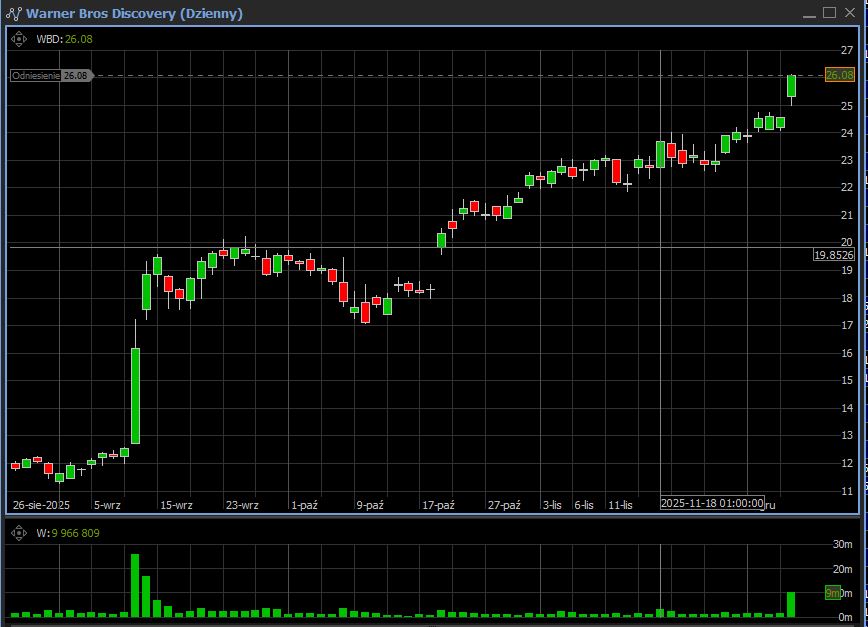Close the Warner Bros Discovery chart window

click(850, 12)
